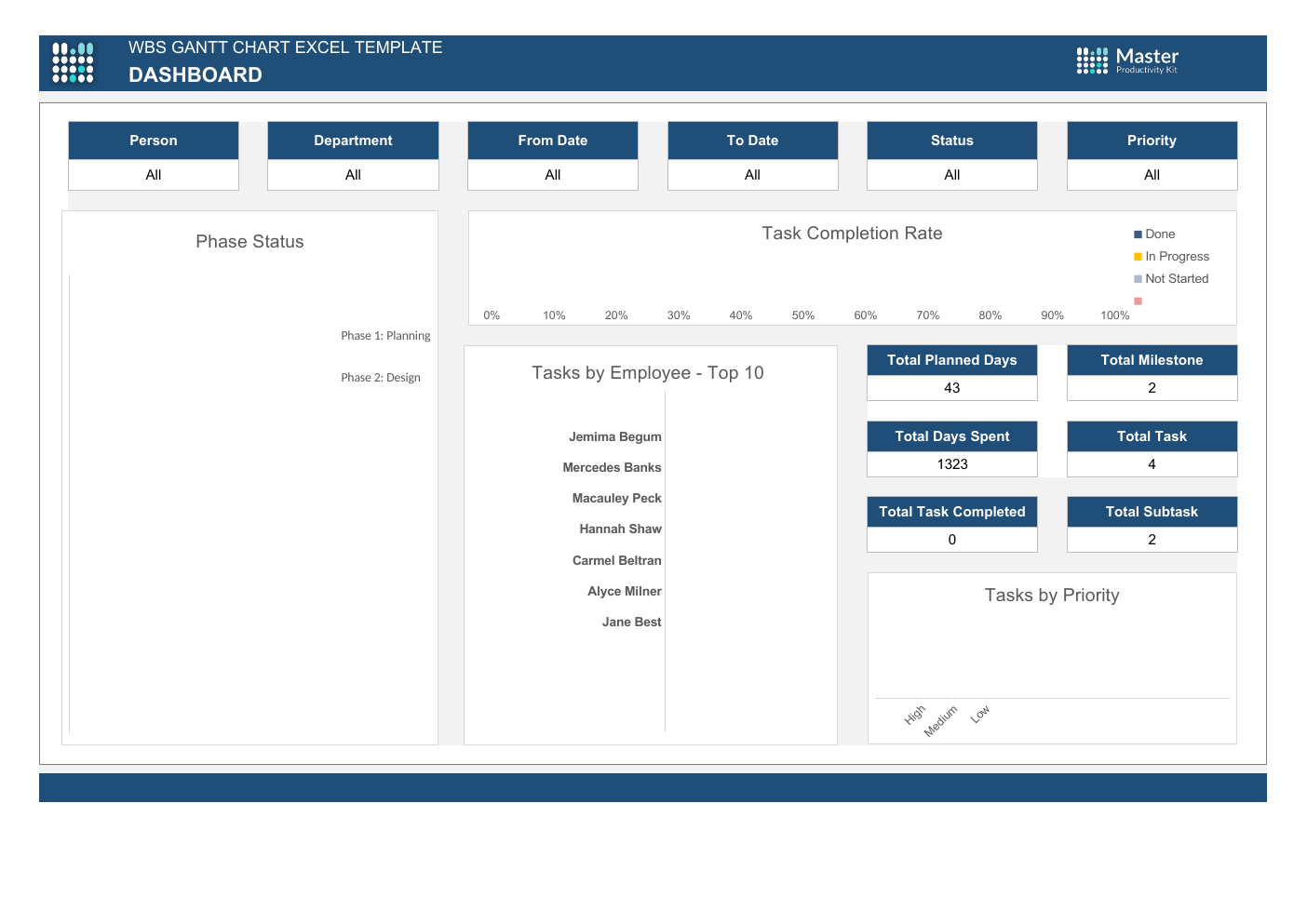The width and height of the screenshot is (1307, 924).
Task: Open the To Date filter value All
Action: point(752,175)
